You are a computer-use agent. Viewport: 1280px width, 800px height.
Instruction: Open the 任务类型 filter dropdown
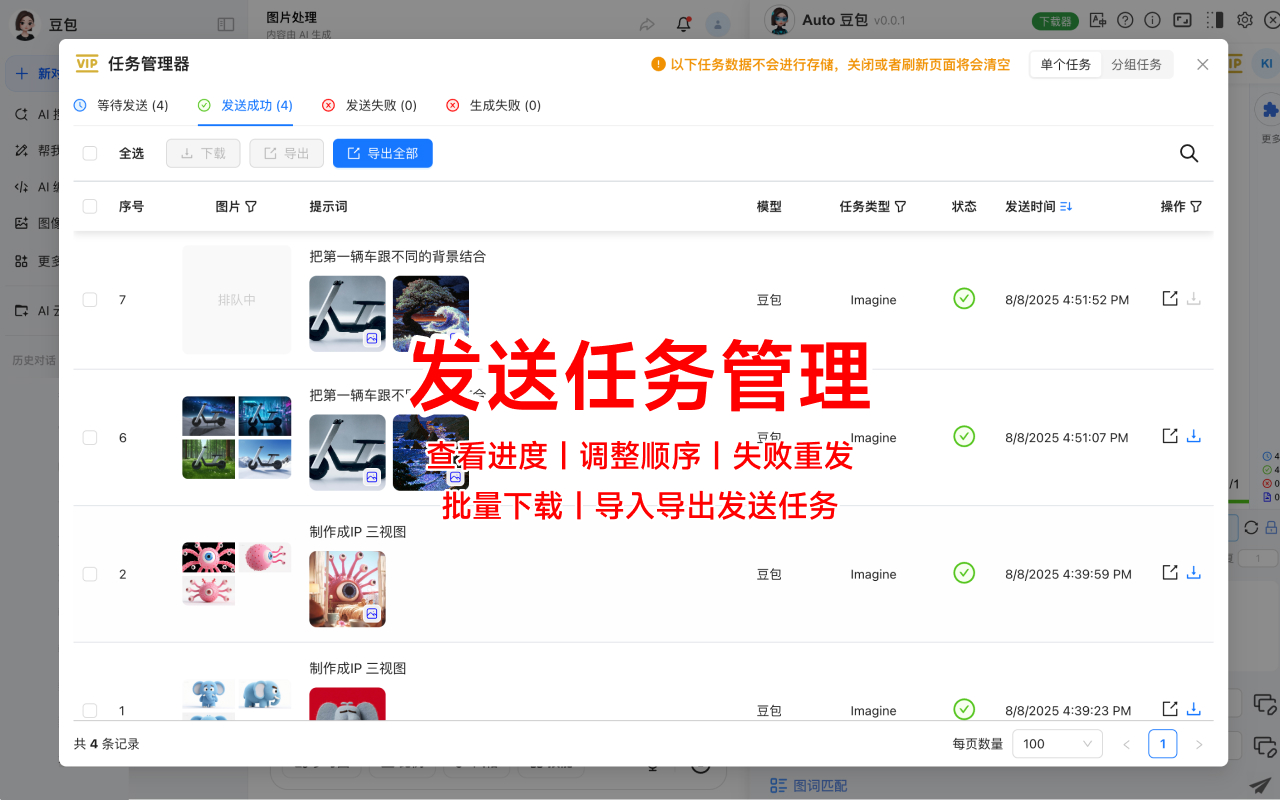901,206
